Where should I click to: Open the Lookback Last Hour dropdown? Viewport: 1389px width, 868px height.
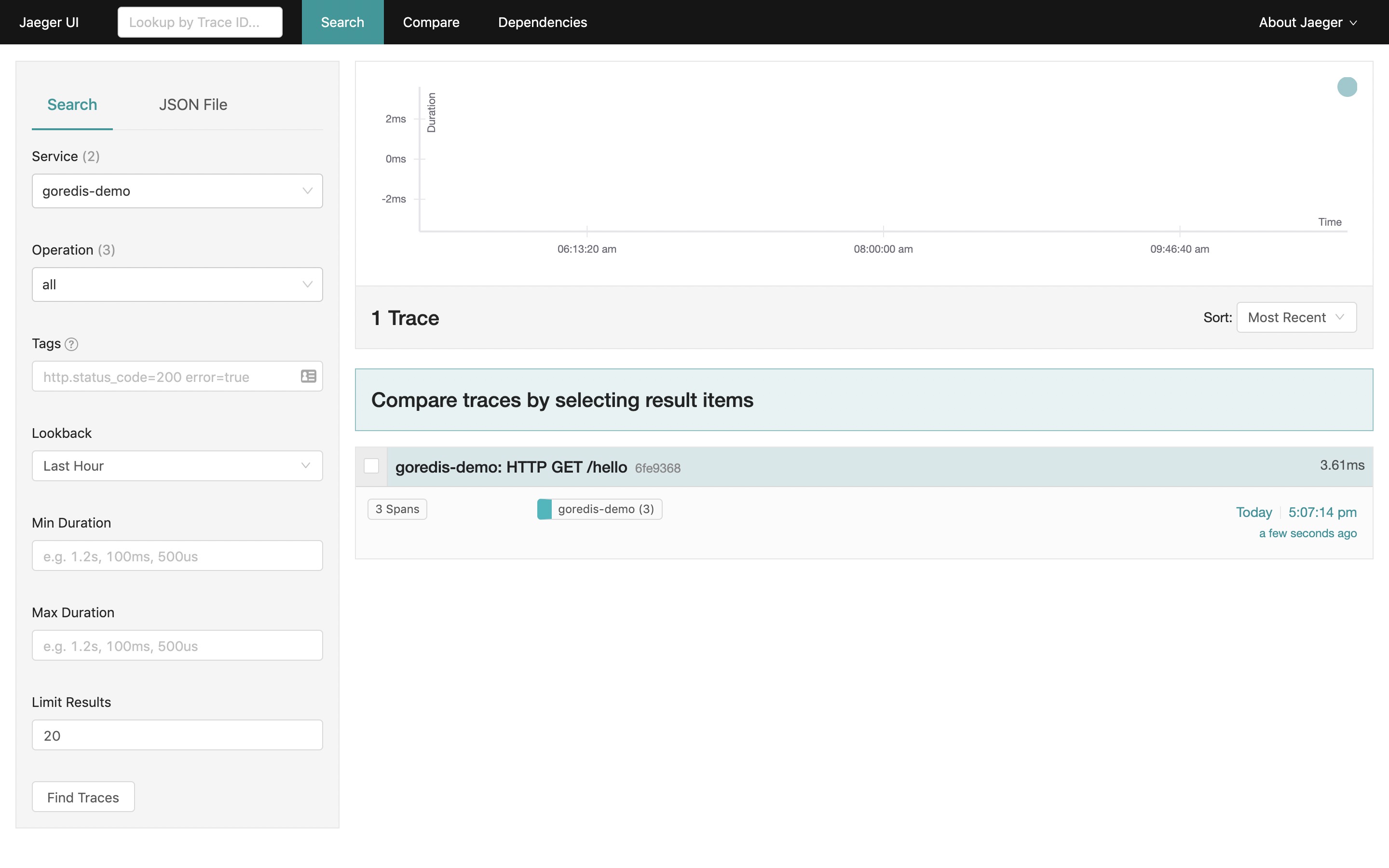[177, 466]
